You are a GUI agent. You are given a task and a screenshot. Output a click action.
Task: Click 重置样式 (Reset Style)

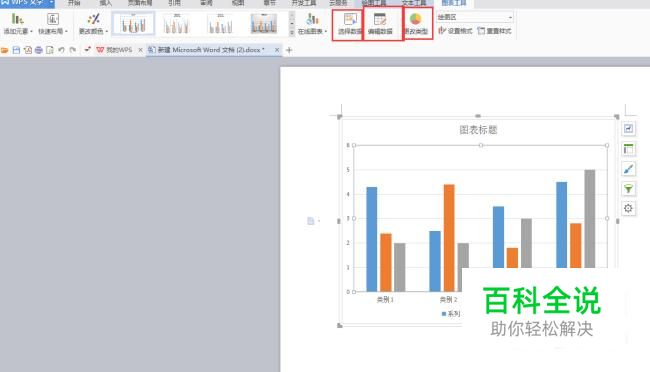pyautogui.click(x=495, y=31)
